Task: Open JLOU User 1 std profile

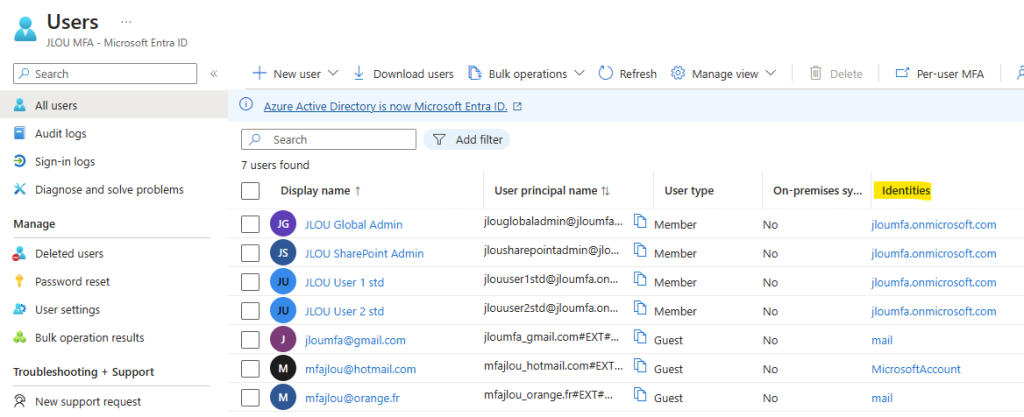Action: point(344,282)
